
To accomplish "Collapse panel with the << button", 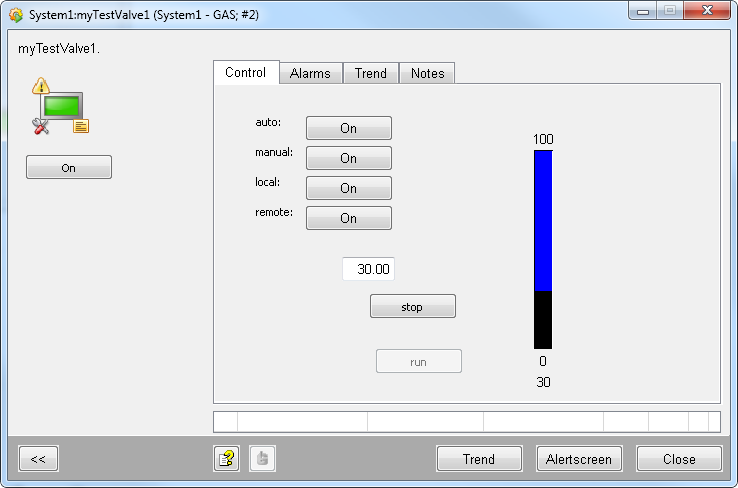I will pyautogui.click(x=39, y=459).
